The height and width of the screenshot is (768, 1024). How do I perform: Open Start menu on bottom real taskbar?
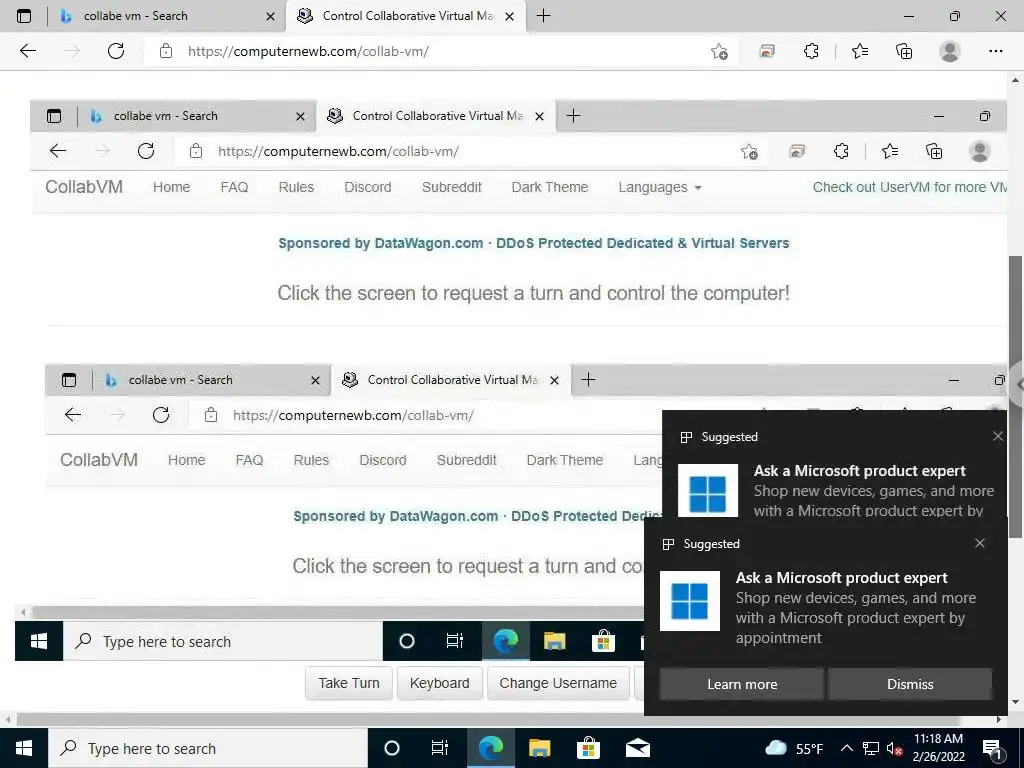[24, 748]
